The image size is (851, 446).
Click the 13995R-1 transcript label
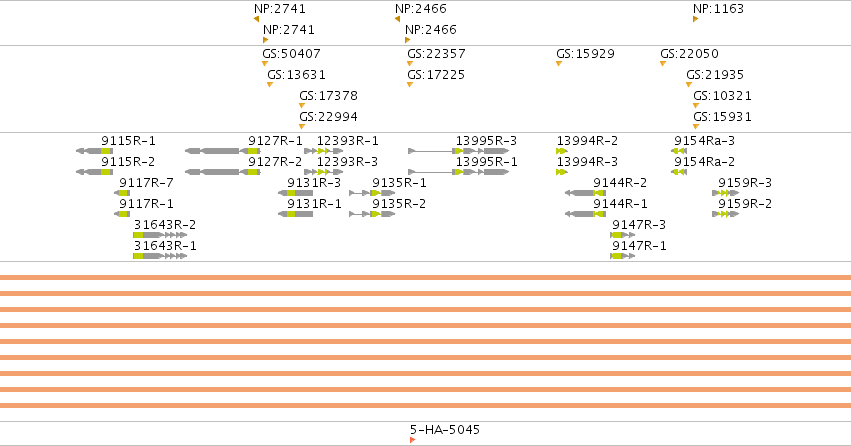click(x=486, y=162)
